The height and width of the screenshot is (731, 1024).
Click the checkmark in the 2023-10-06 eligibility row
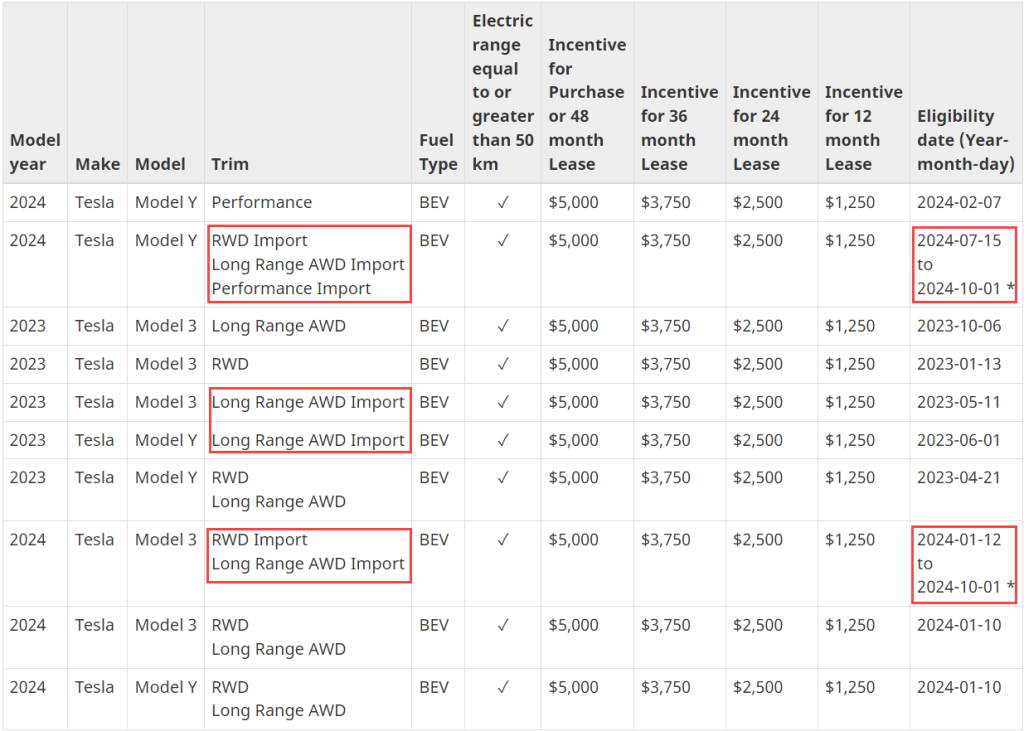tap(503, 326)
